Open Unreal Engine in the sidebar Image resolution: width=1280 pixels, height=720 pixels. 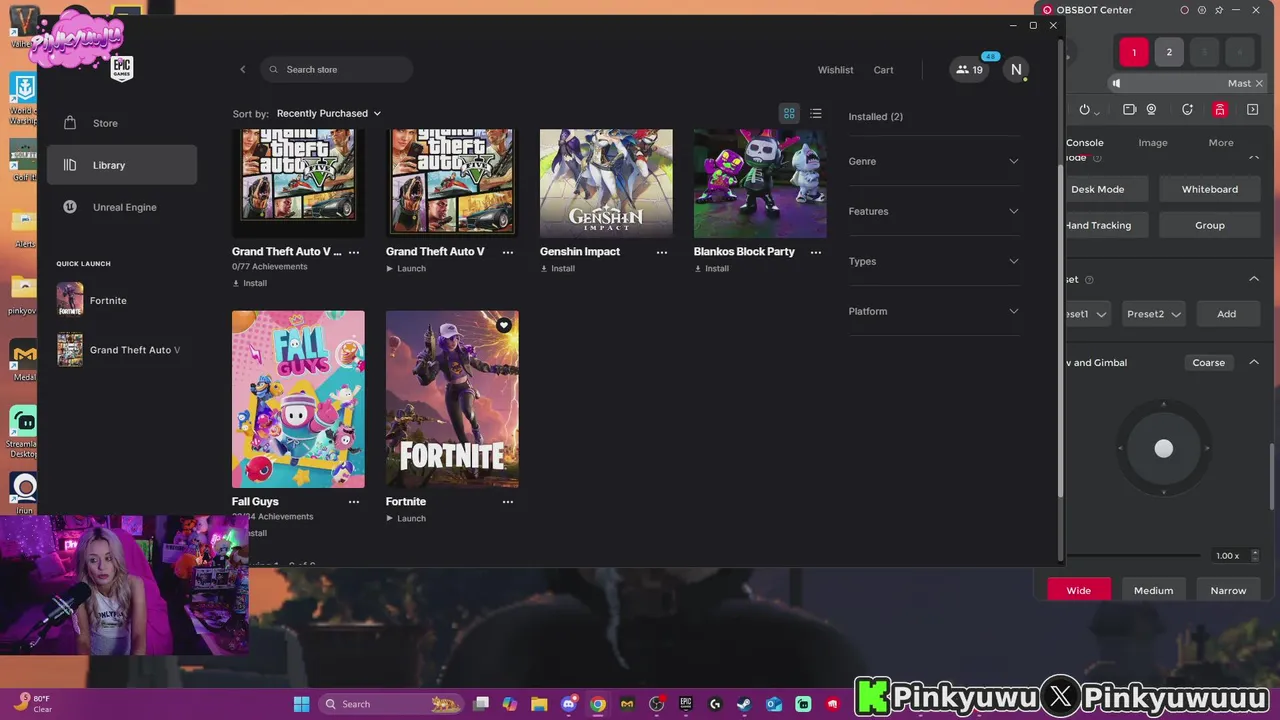coord(122,207)
